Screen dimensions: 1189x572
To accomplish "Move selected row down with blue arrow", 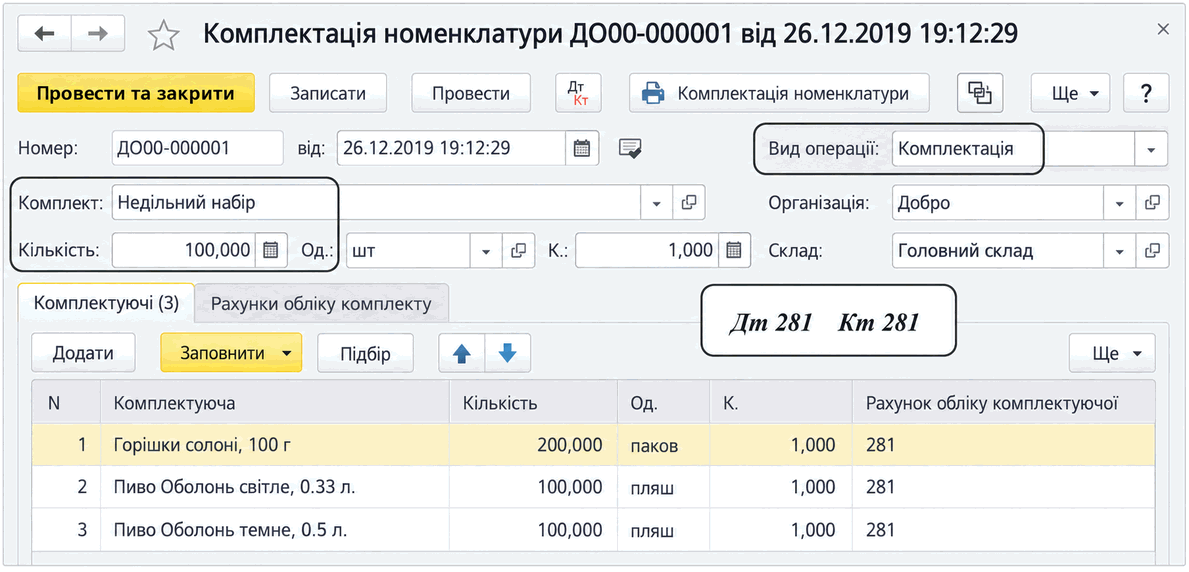I will tap(507, 353).
